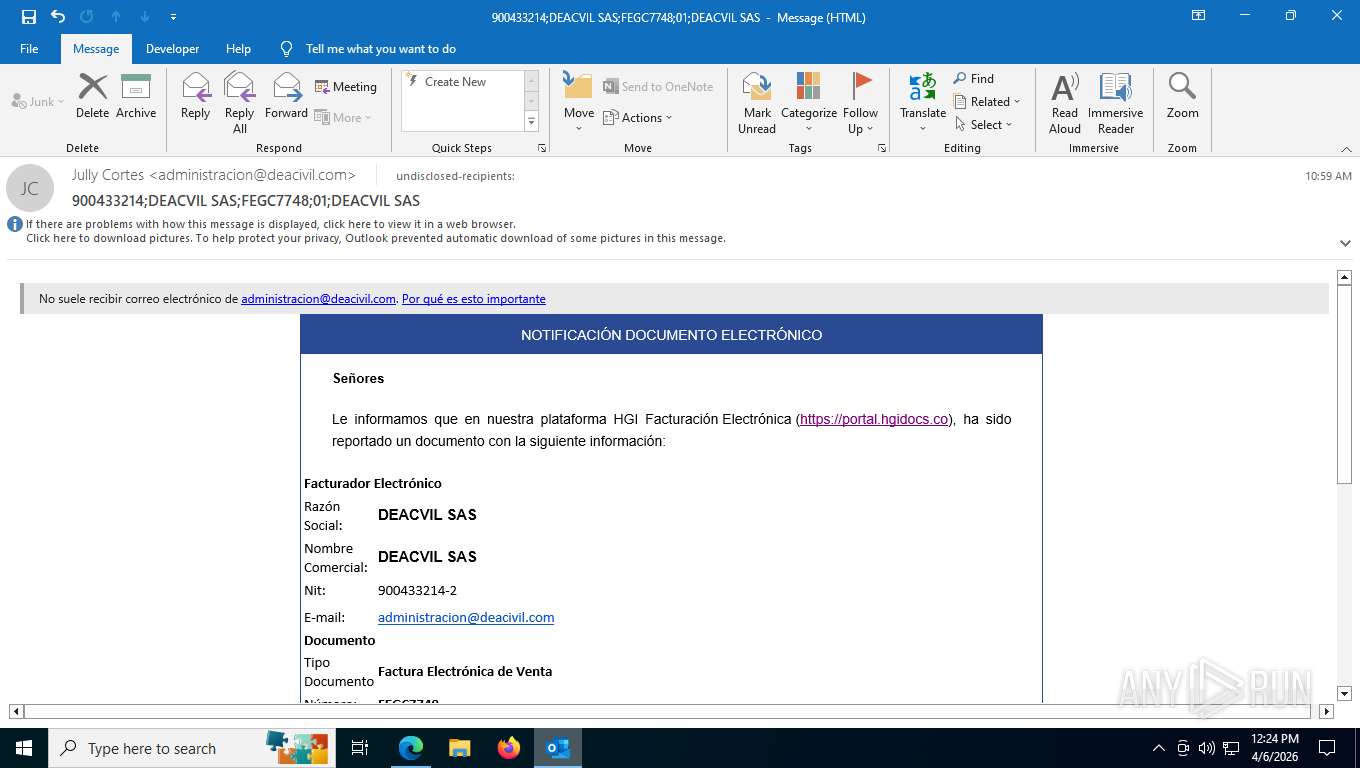Delete the message with the Delete icon

pyautogui.click(x=92, y=97)
